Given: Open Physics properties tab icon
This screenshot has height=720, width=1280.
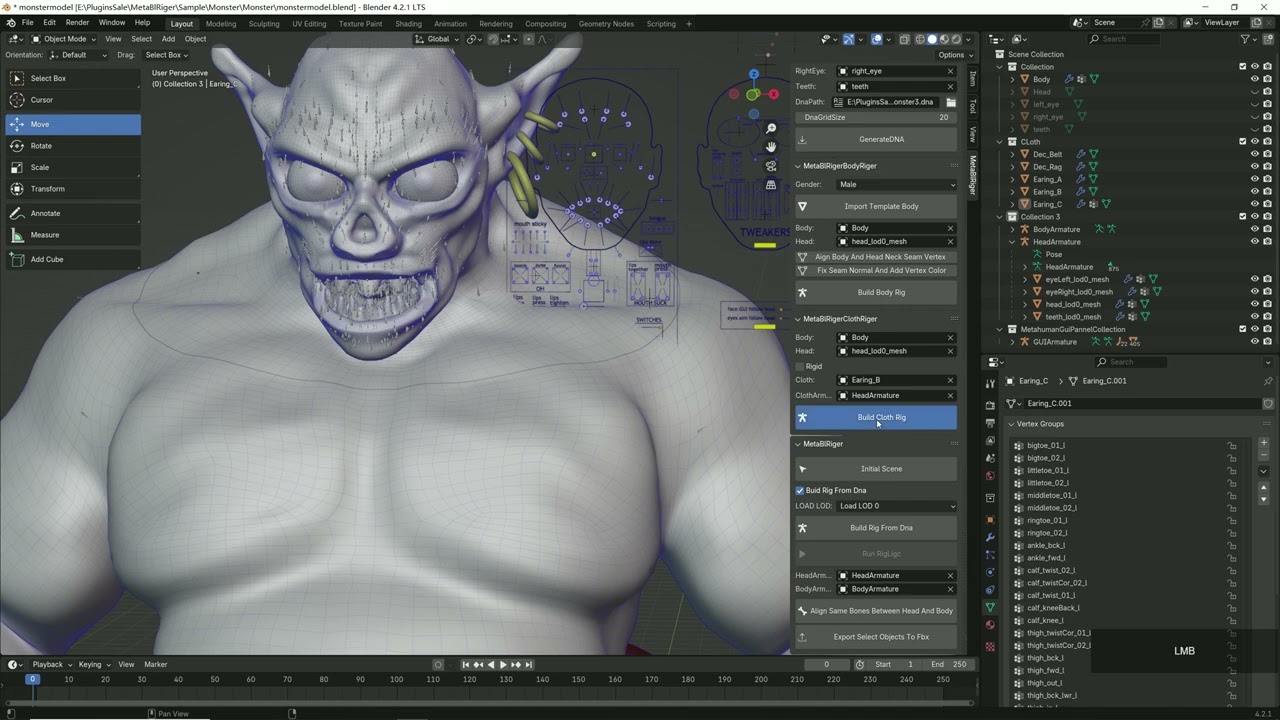Looking at the screenshot, I should 990,572.
